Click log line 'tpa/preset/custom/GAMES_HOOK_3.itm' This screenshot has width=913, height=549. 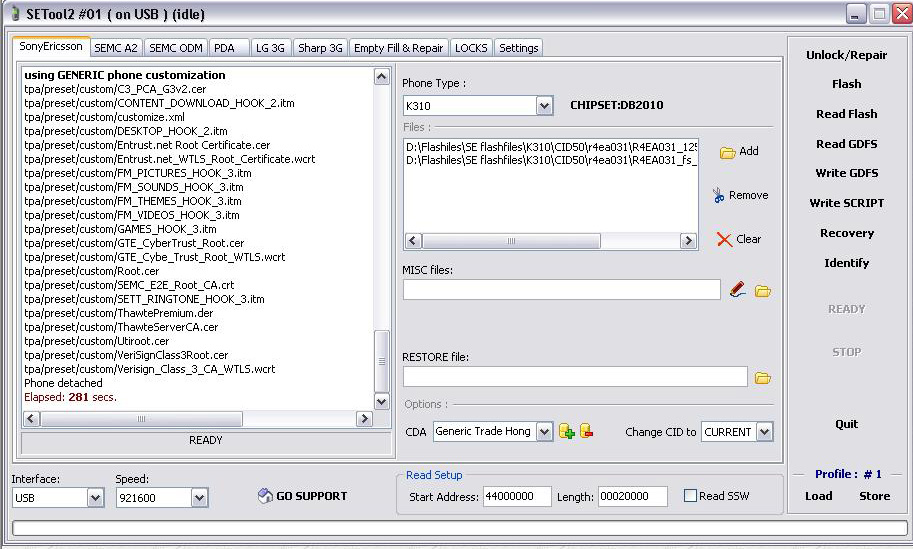coord(121,229)
